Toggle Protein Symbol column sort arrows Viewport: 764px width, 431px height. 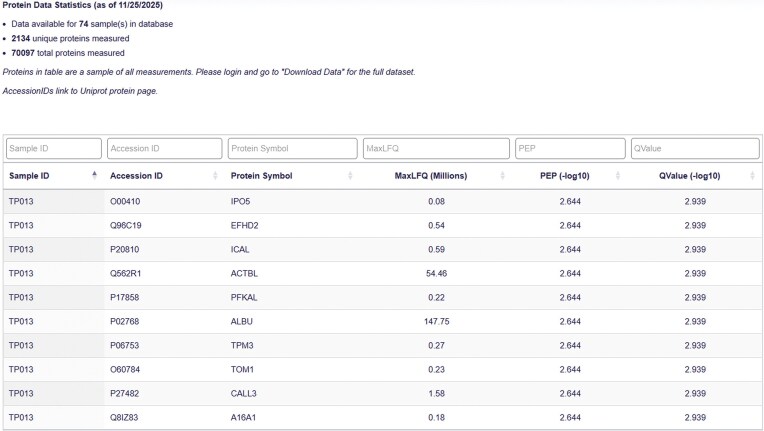point(350,175)
